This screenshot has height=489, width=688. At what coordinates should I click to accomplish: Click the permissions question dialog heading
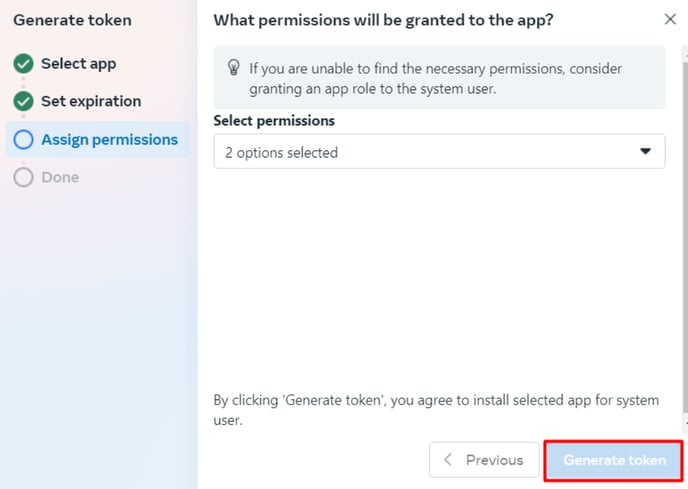[x=383, y=20]
